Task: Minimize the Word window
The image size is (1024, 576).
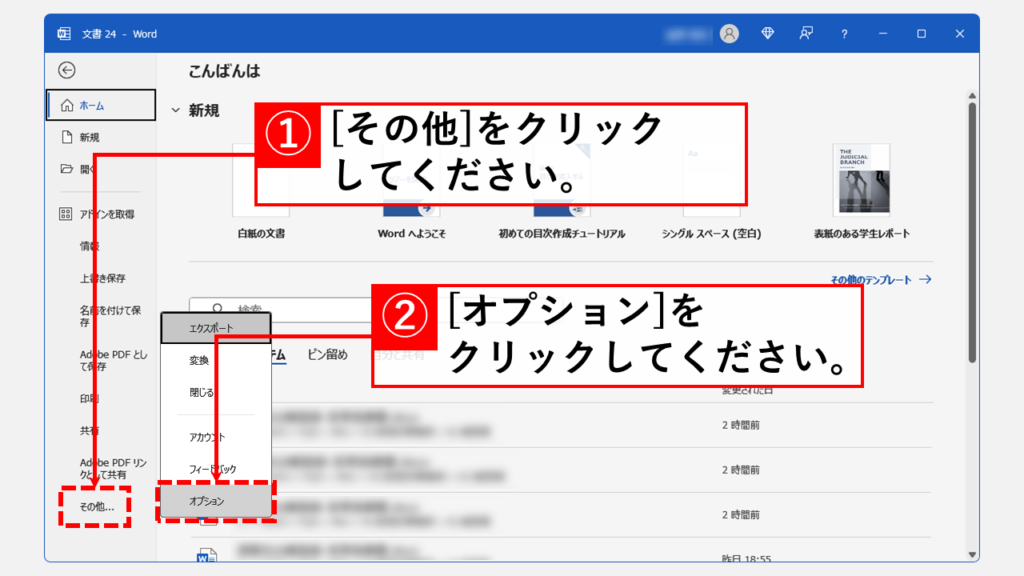Action: coord(883,33)
